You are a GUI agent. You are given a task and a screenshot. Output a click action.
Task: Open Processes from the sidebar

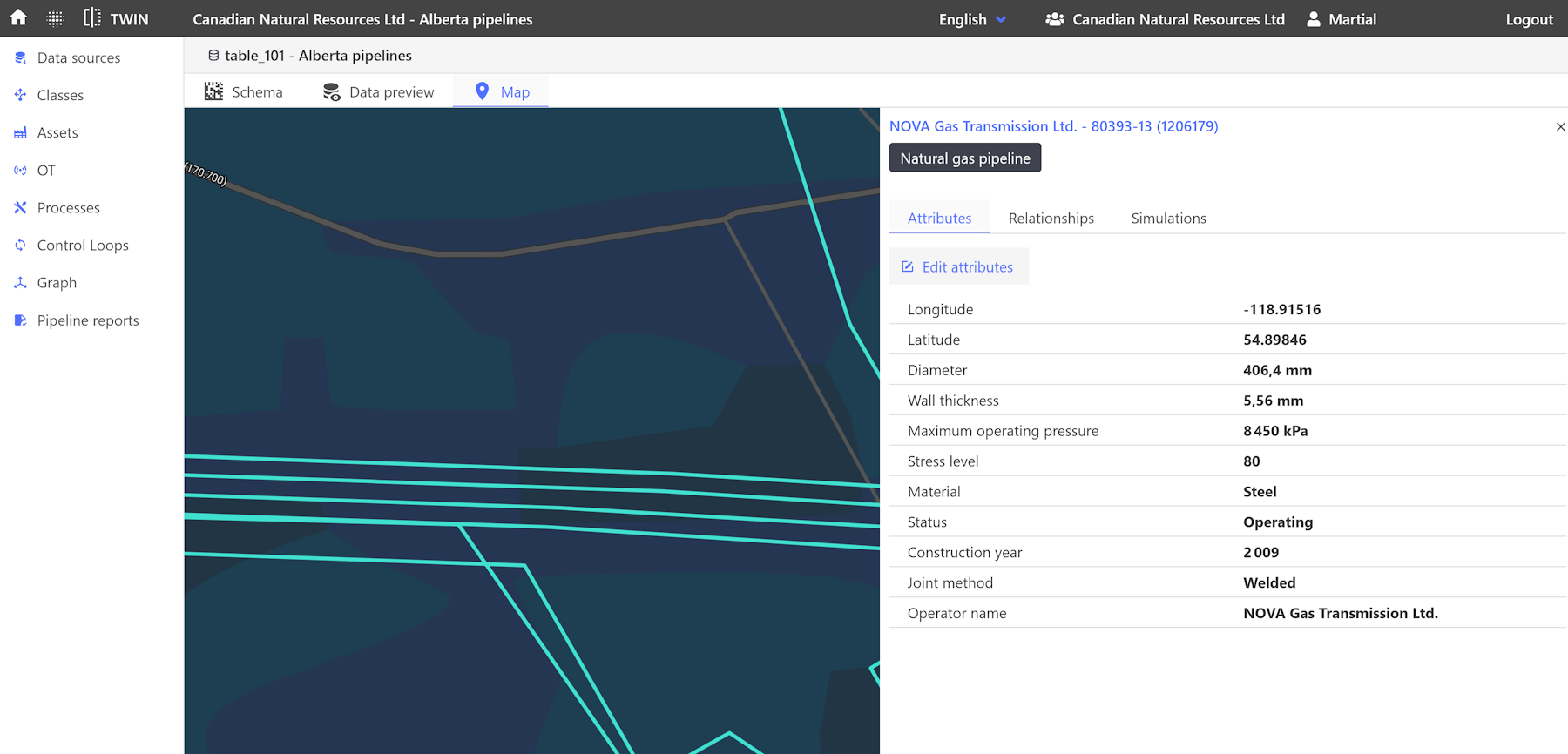[69, 207]
